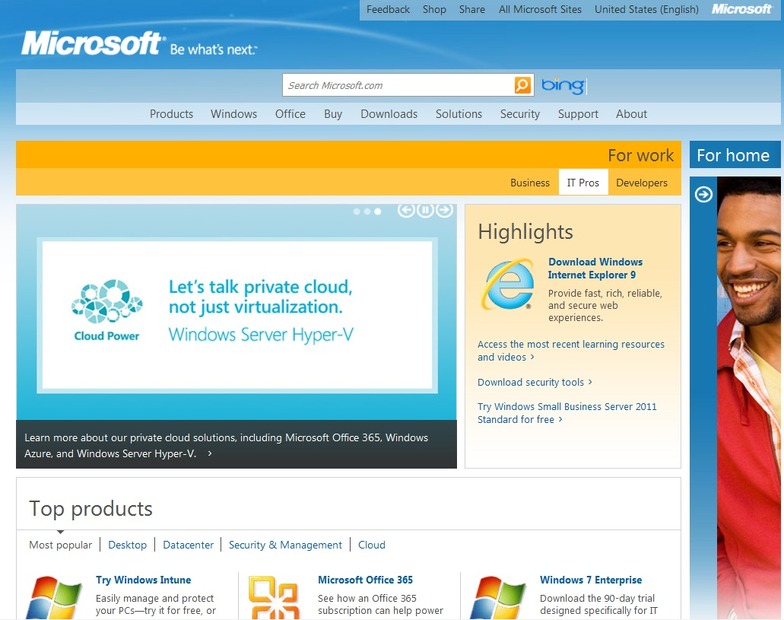Viewport: 784px width, 620px height.
Task: Click the Internet Explorer 9 logo
Action: point(508,284)
